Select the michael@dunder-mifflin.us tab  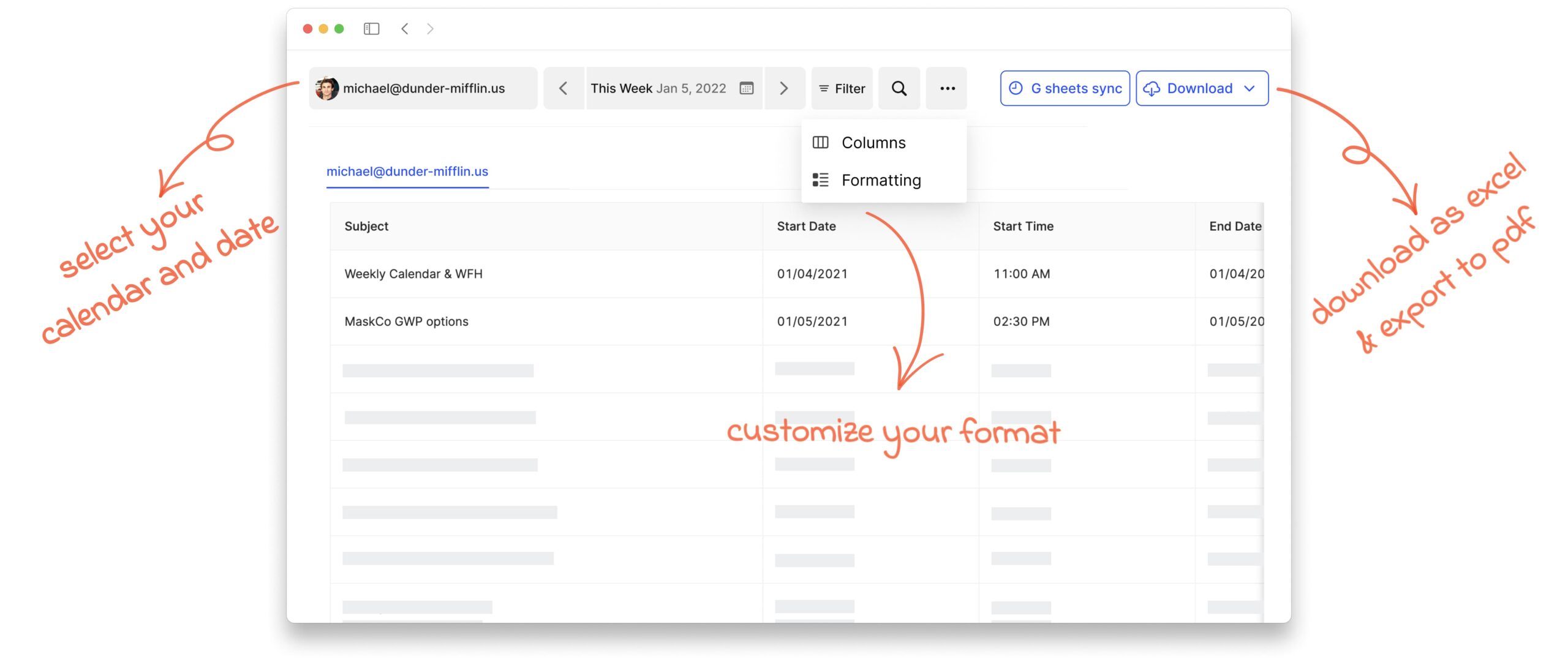[407, 172]
